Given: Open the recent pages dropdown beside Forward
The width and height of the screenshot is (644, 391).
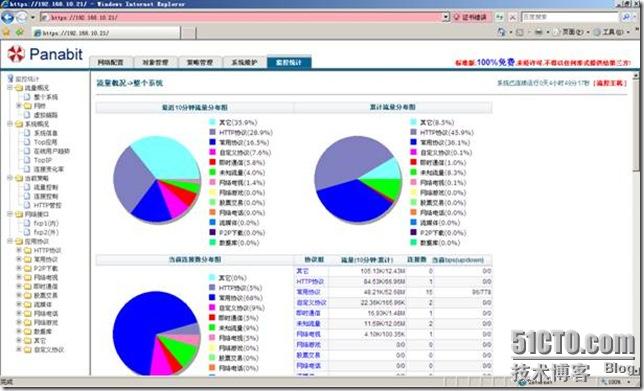Looking at the screenshot, I should [33, 18].
